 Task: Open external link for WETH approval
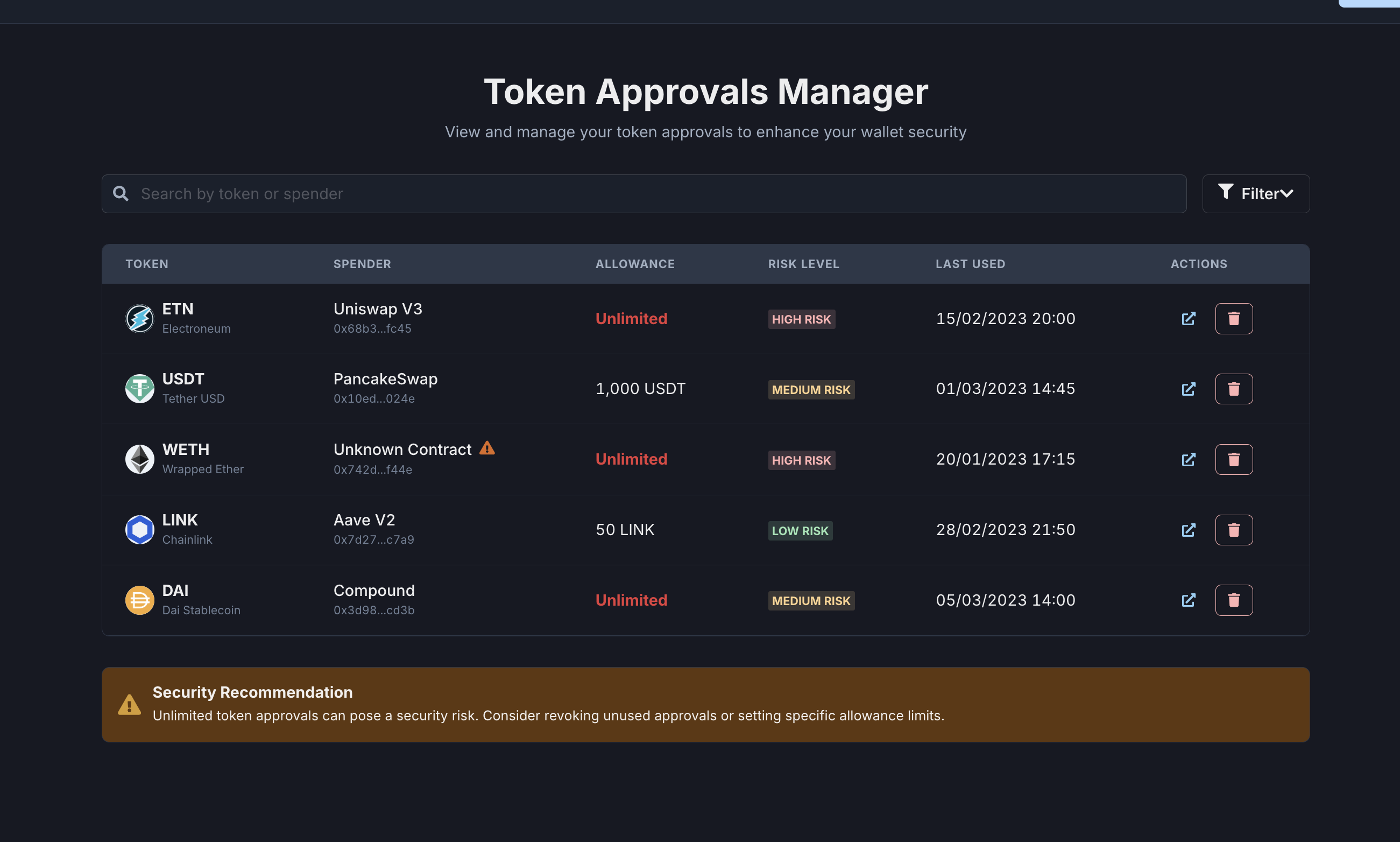pyautogui.click(x=1188, y=459)
